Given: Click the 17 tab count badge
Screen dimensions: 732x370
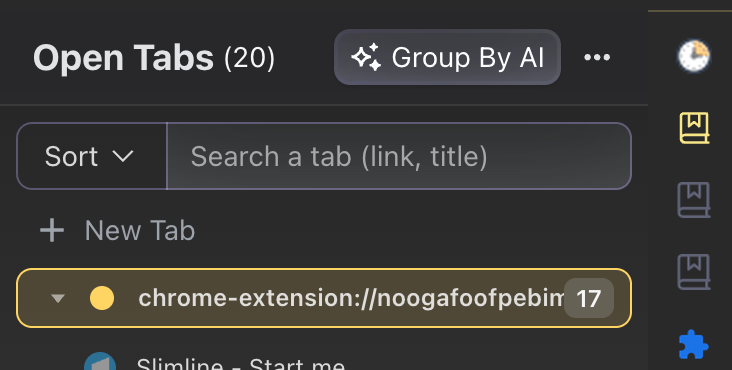Looking at the screenshot, I should click(x=589, y=298).
